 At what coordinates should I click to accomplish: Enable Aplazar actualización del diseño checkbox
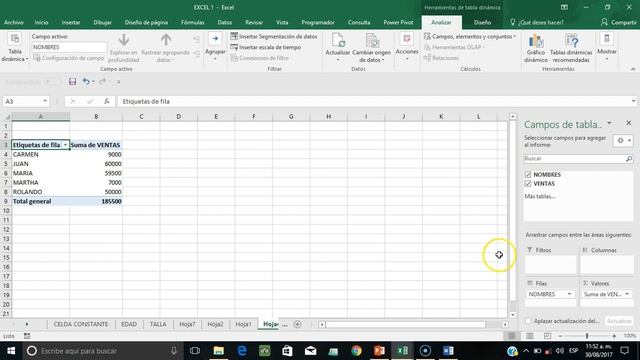coord(529,321)
